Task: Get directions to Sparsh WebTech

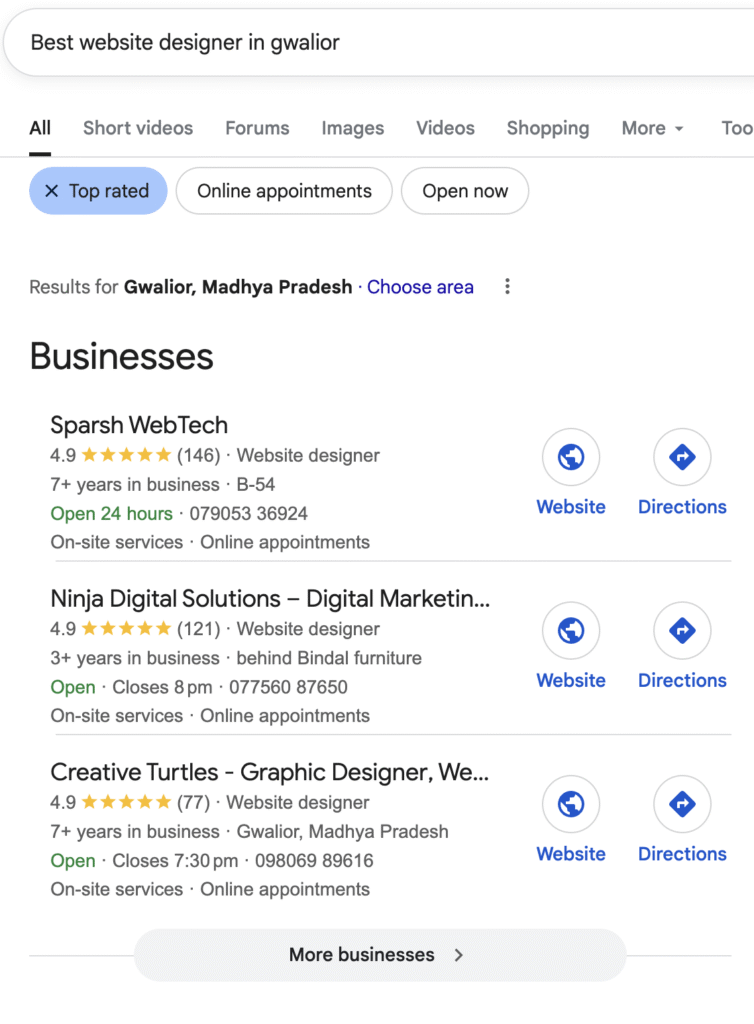Action: tap(682, 457)
